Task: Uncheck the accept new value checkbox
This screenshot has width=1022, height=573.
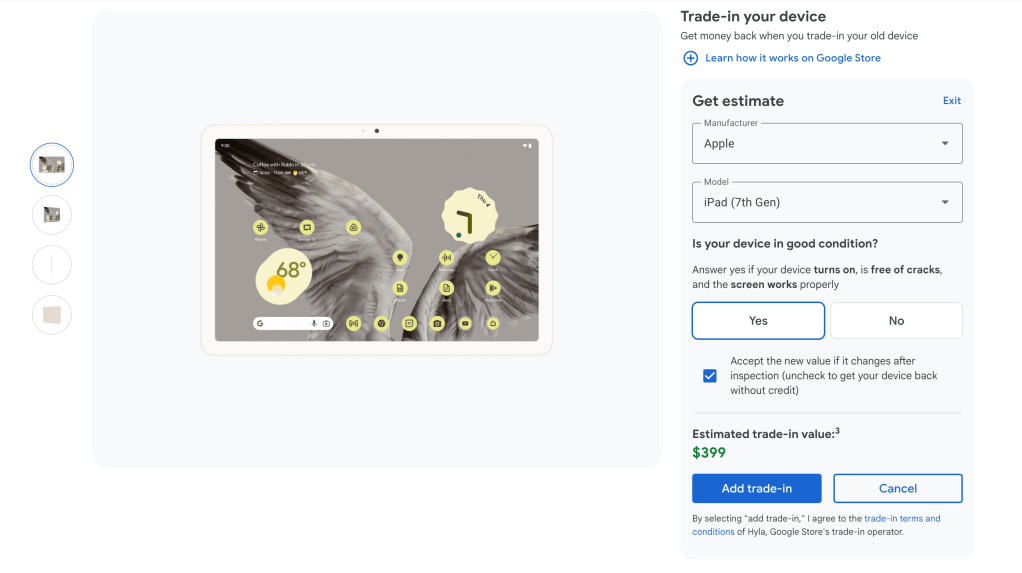Action: pos(710,376)
